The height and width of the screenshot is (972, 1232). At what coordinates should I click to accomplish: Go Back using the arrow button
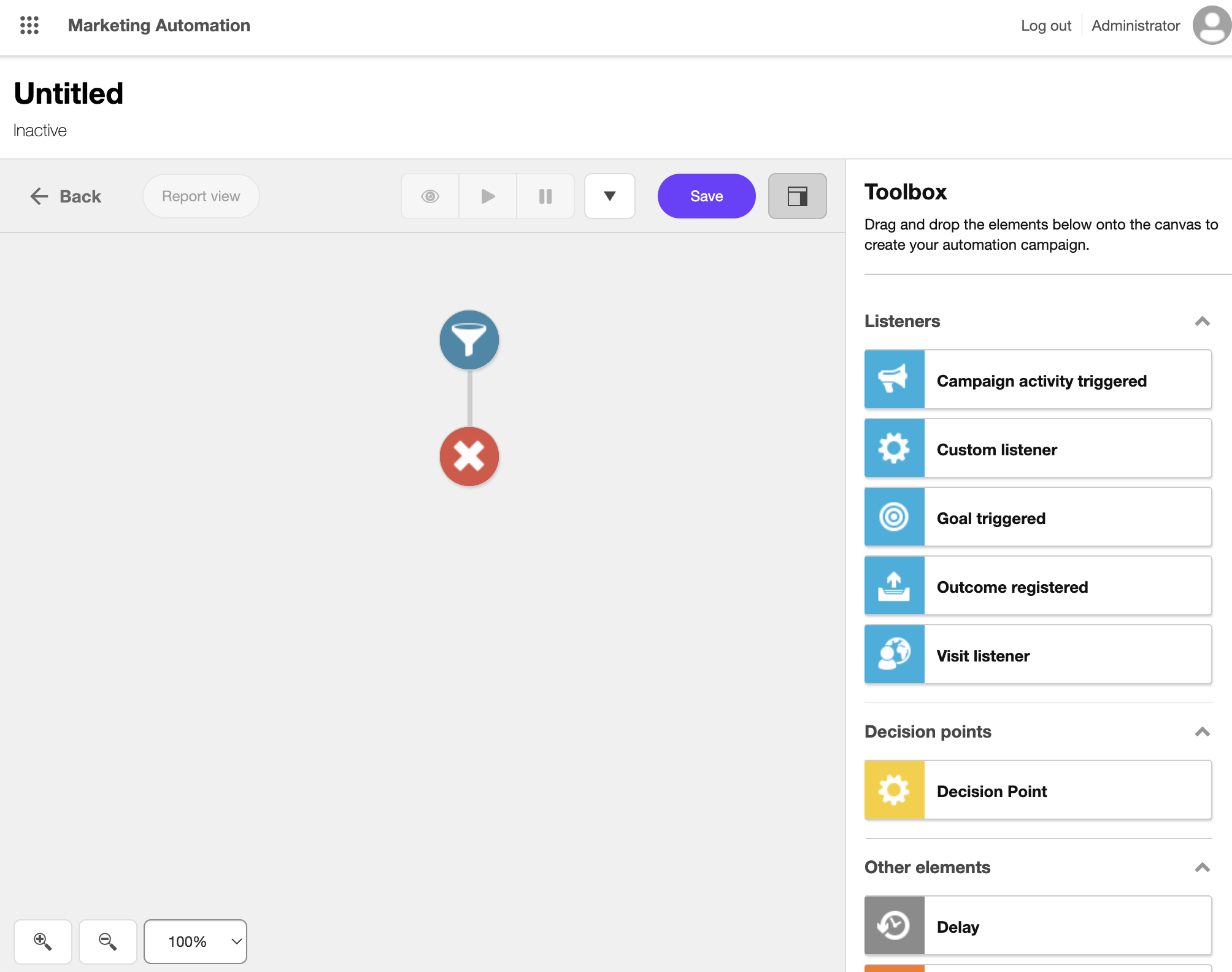66,196
